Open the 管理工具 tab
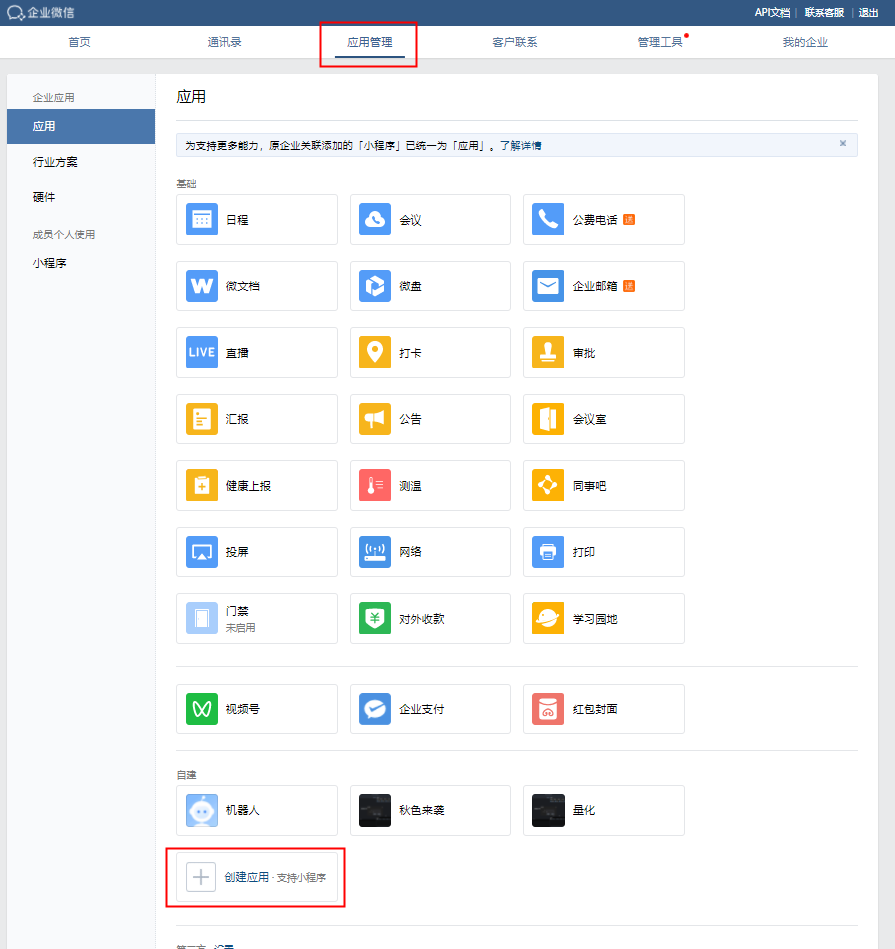 660,42
